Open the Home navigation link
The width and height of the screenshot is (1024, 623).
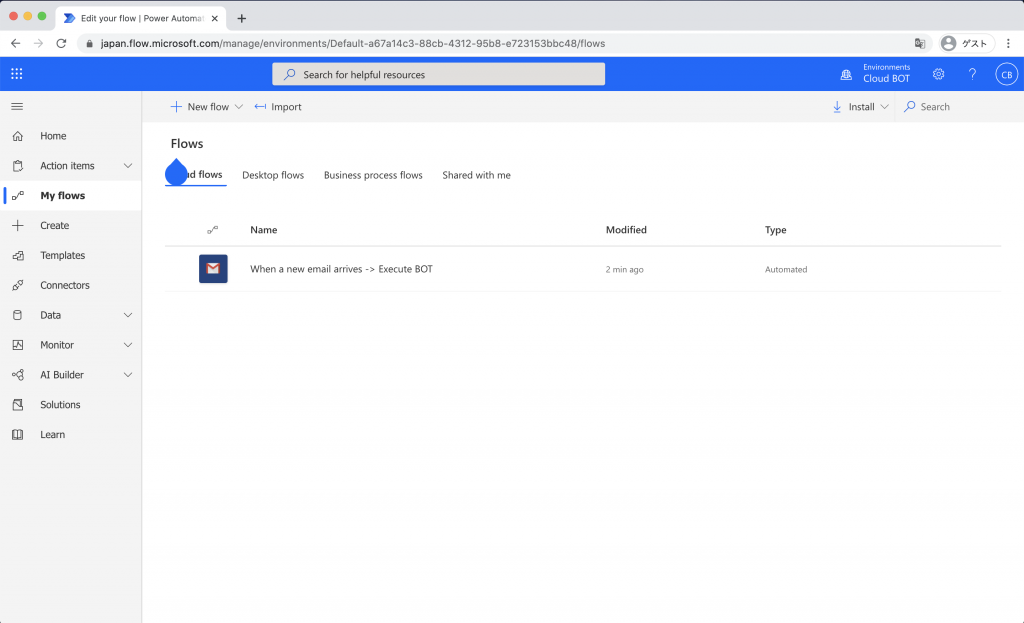coord(53,136)
